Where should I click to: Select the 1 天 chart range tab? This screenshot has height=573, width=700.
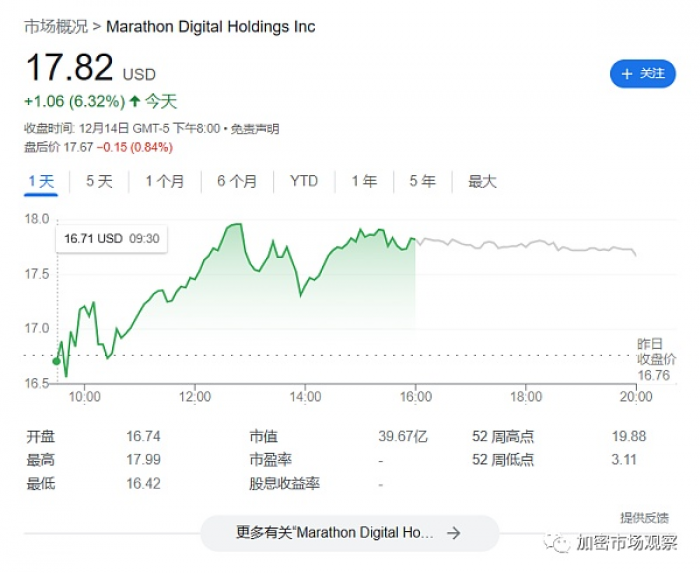click(41, 181)
